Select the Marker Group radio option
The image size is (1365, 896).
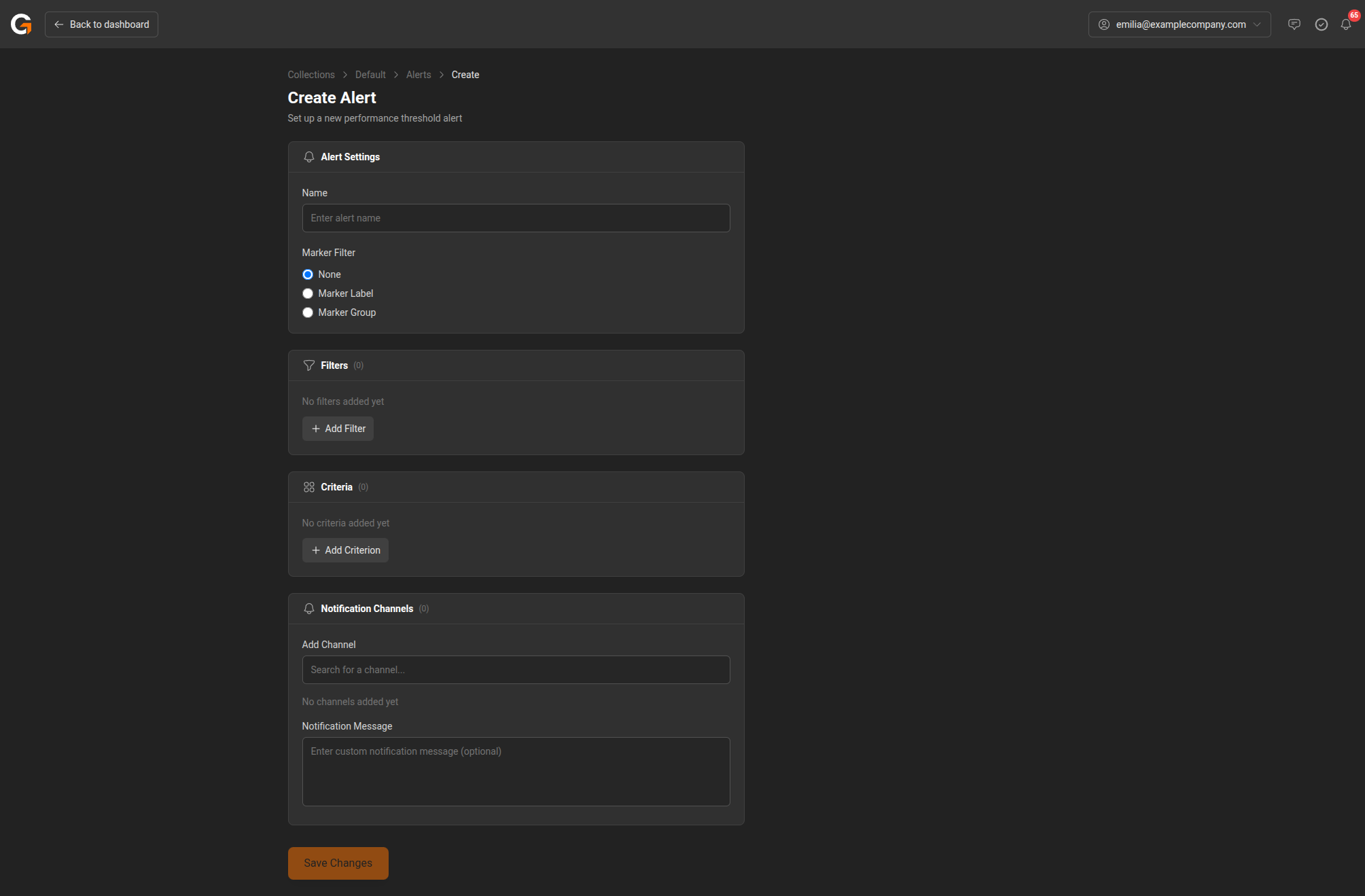click(308, 312)
